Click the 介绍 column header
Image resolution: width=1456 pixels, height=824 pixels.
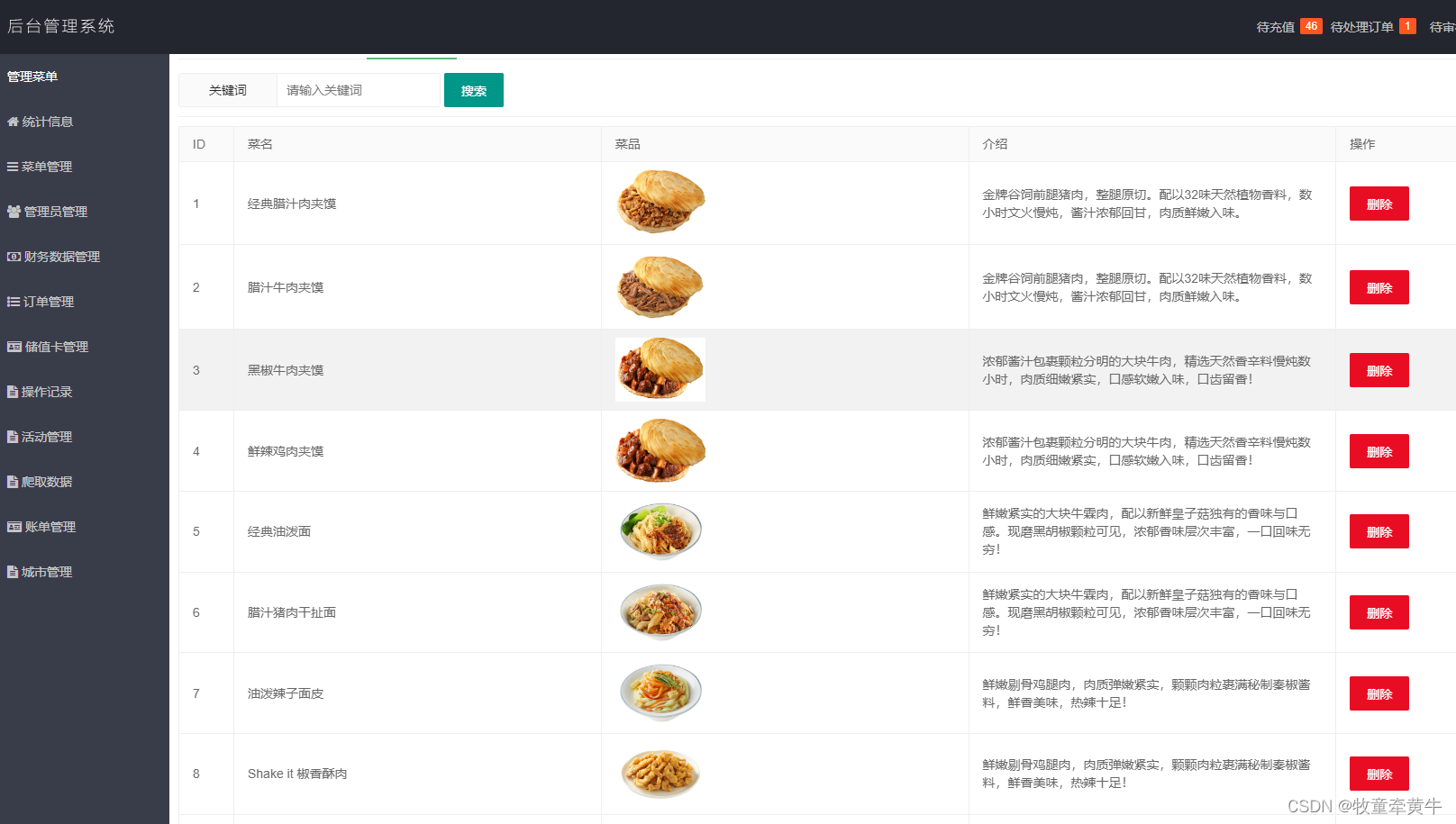tap(995, 144)
